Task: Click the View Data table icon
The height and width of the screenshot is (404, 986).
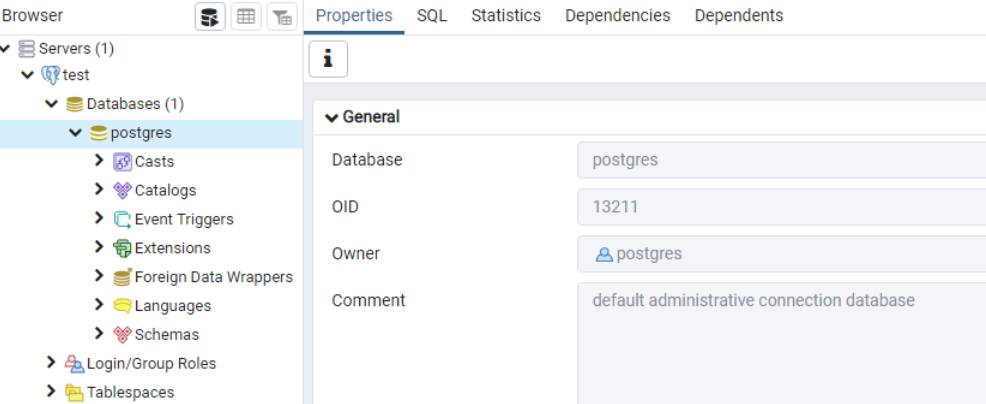Action: (246, 17)
